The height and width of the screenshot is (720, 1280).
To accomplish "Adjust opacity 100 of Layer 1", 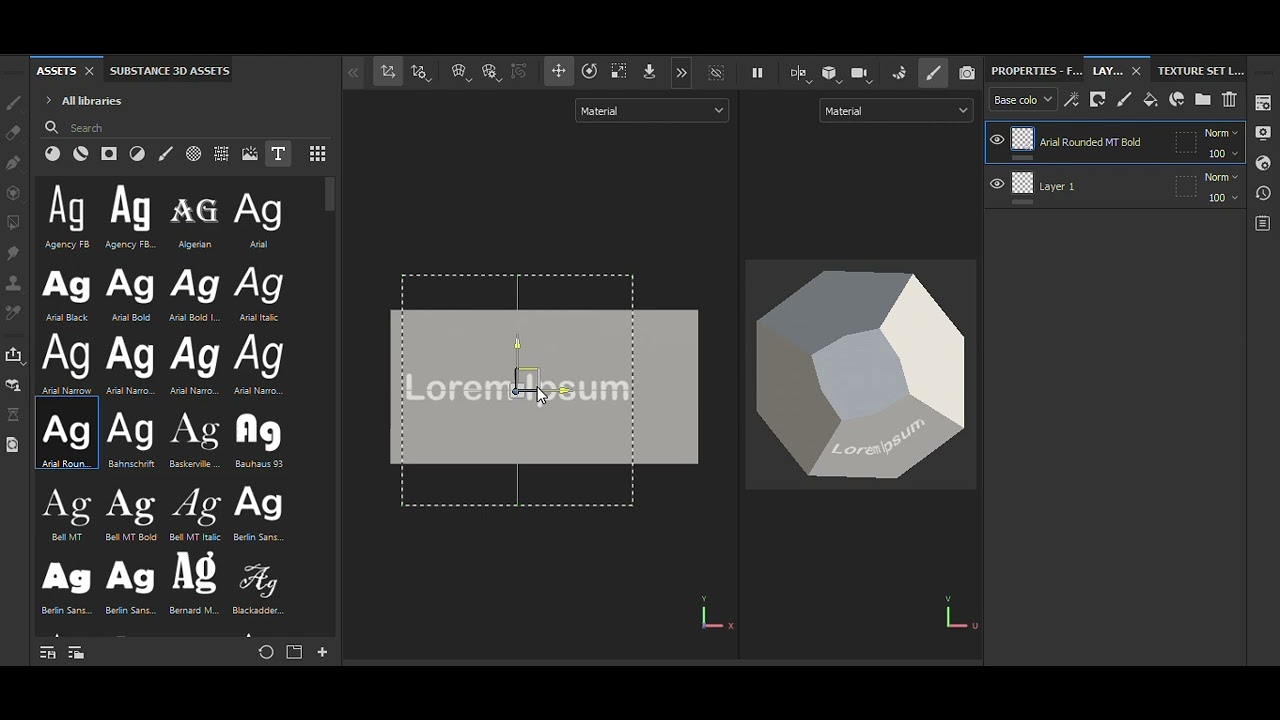I will (1223, 198).
